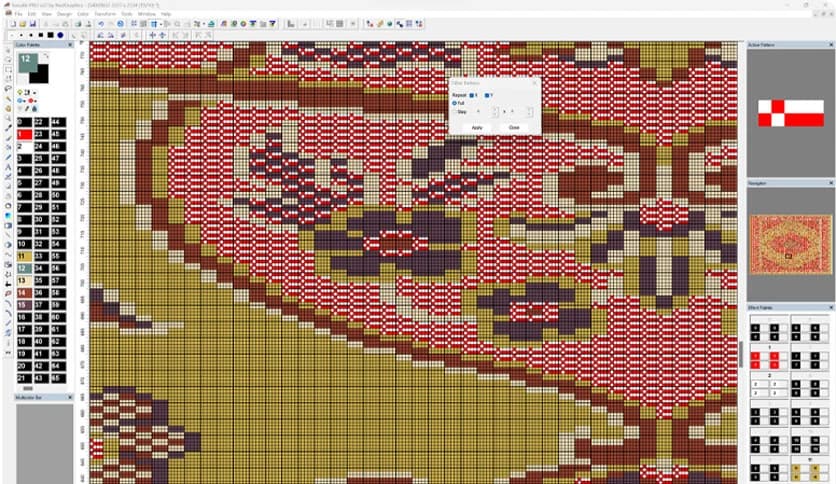Pick white color swatch 2 in palette
Screen dimensions: 836x484
(x=25, y=147)
